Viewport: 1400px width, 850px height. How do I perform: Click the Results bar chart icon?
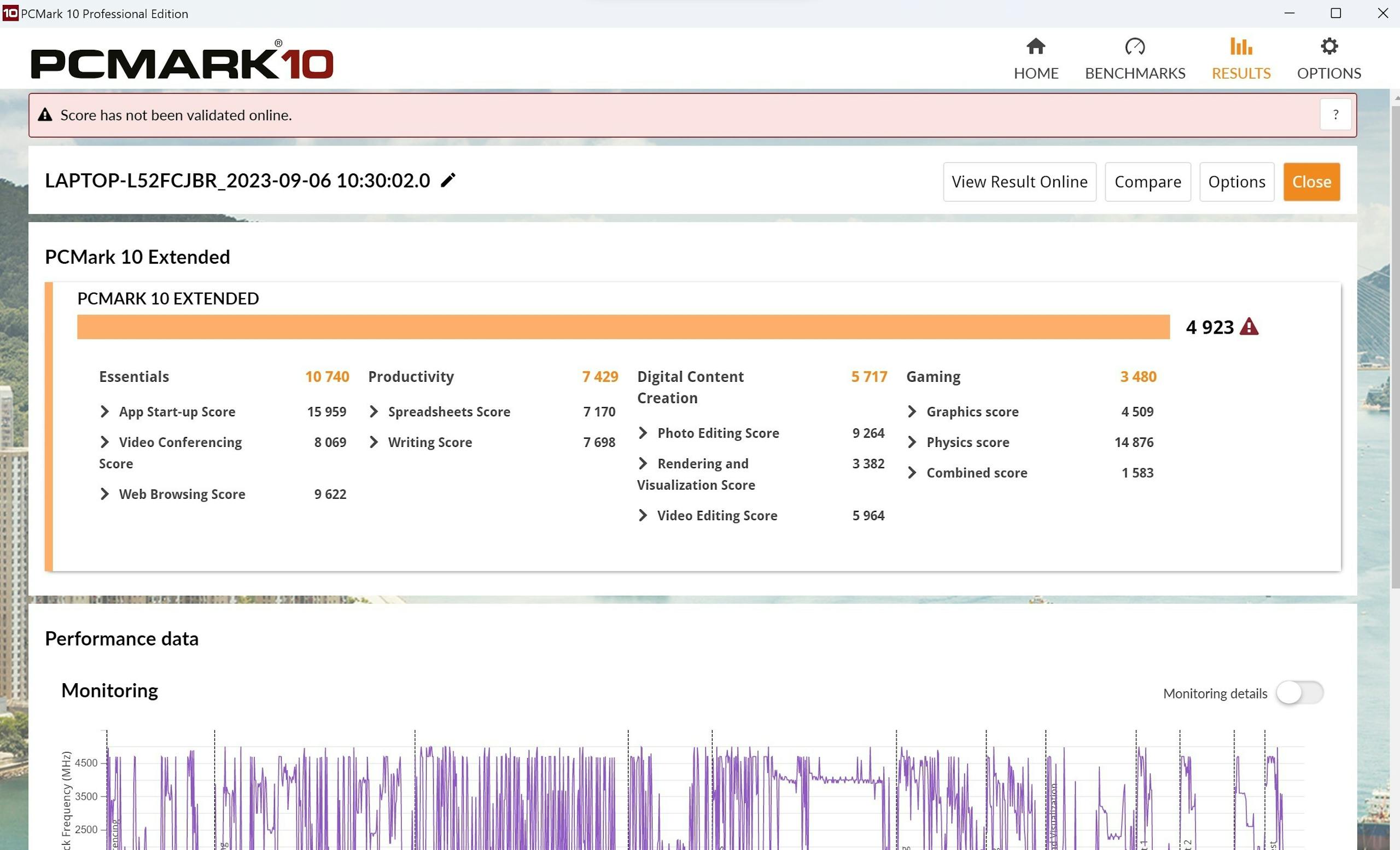click(x=1241, y=46)
